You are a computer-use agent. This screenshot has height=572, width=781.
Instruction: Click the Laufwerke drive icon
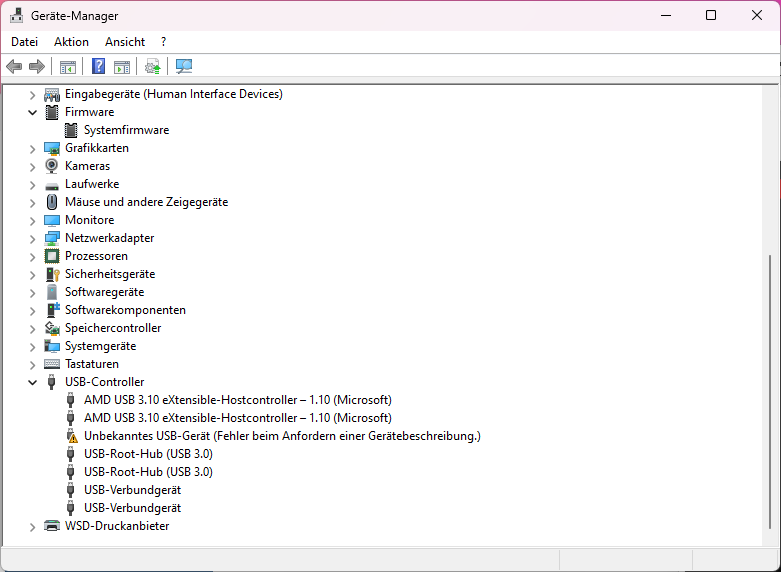pos(52,186)
